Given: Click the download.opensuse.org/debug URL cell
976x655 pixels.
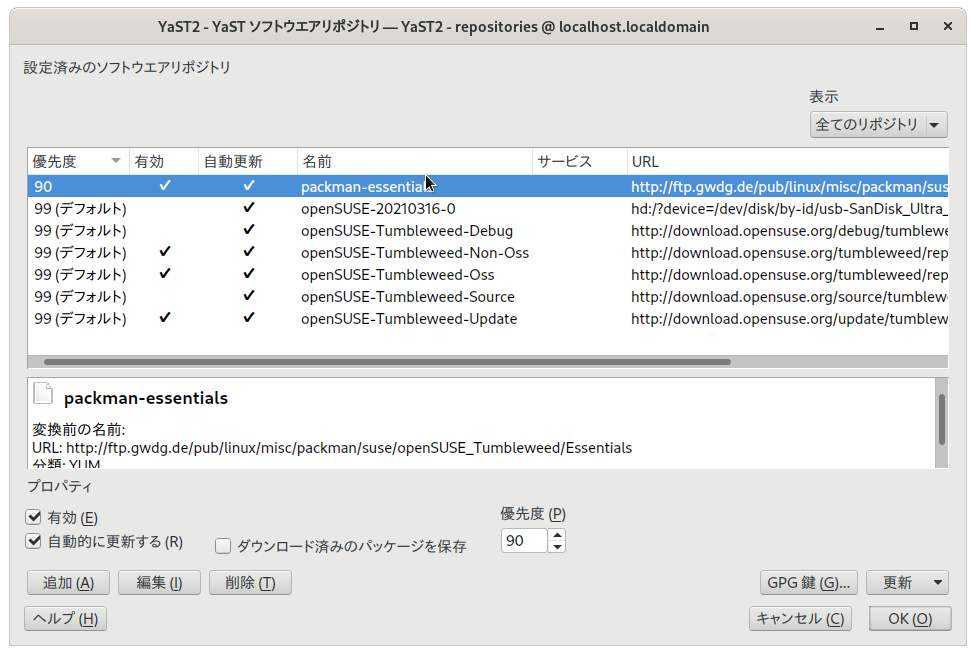Looking at the screenshot, I should pos(789,230).
